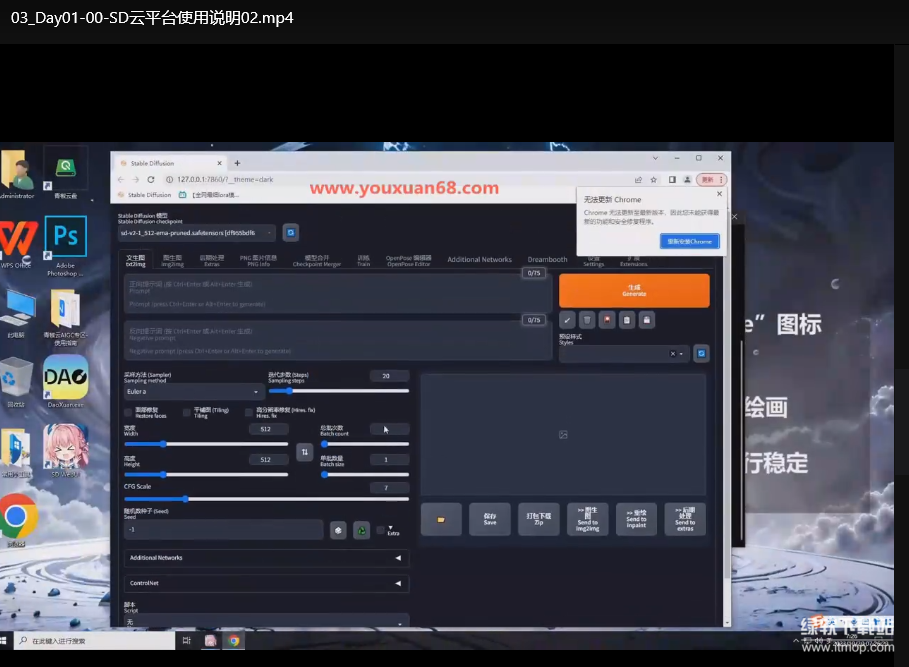
Task: Open the output folder with the folder icon
Action: [441, 519]
